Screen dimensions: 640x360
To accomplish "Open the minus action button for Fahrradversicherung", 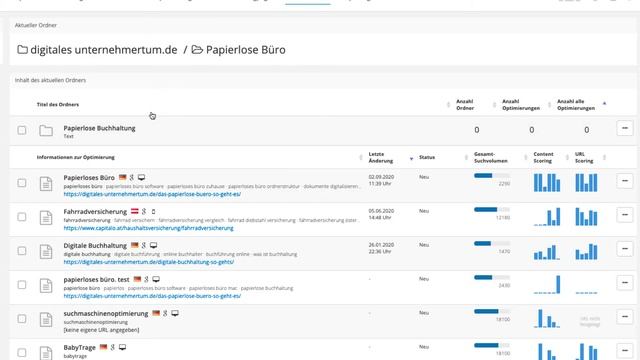I will click(624, 215).
